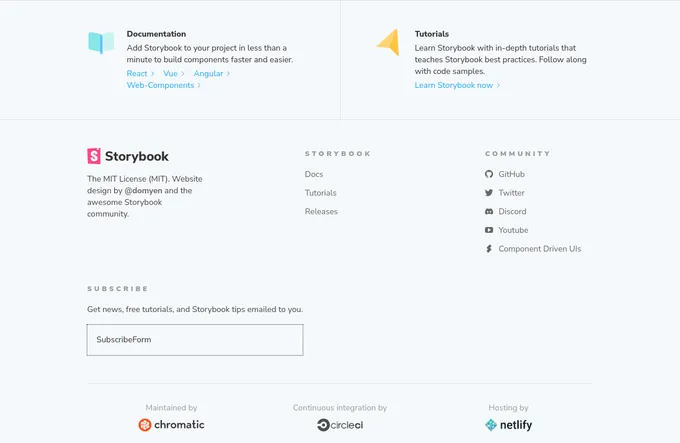
Task: Click the Youtube play icon
Action: 489,230
